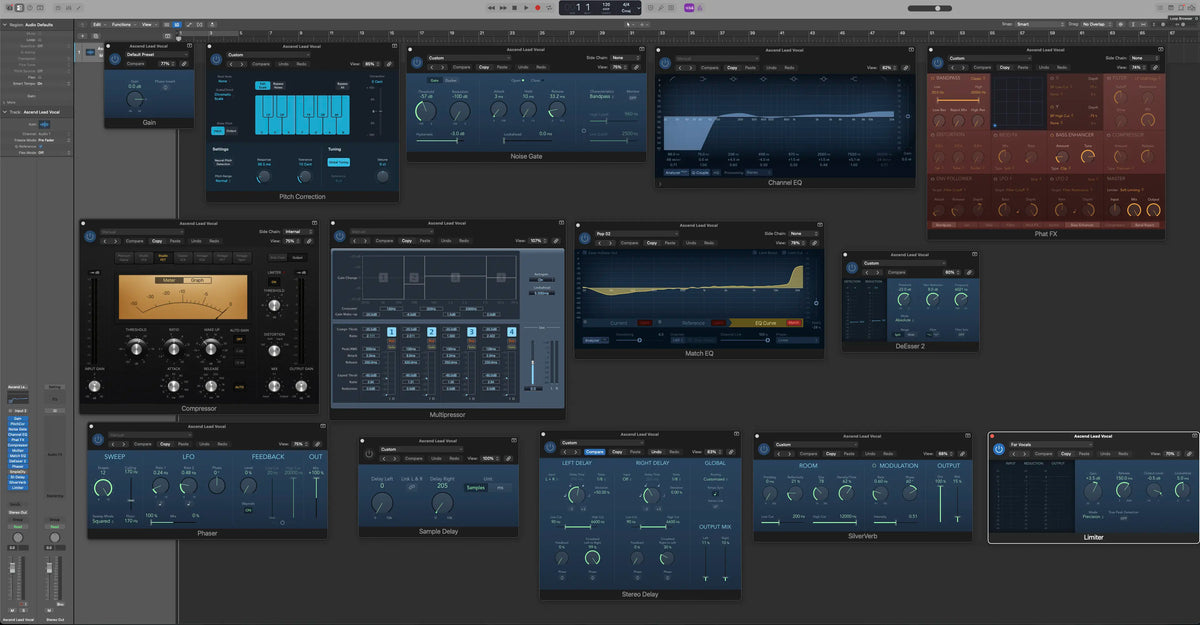
Task: Toggle Warmth ON in the Phaser
Action: point(247,509)
